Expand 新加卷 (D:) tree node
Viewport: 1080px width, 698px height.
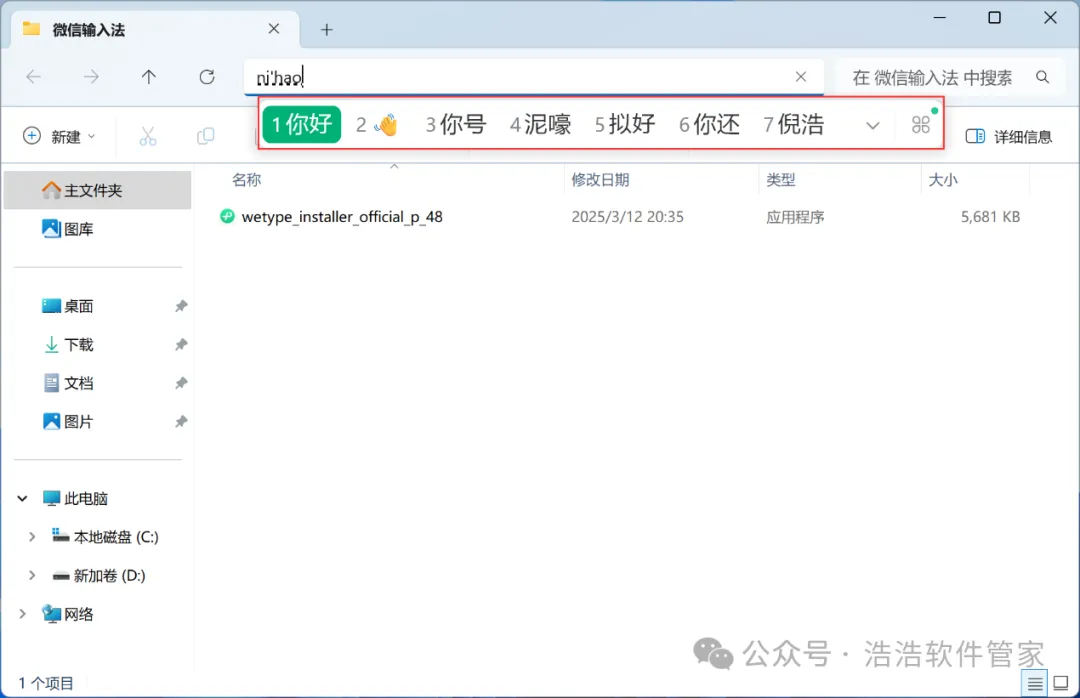tap(32, 575)
